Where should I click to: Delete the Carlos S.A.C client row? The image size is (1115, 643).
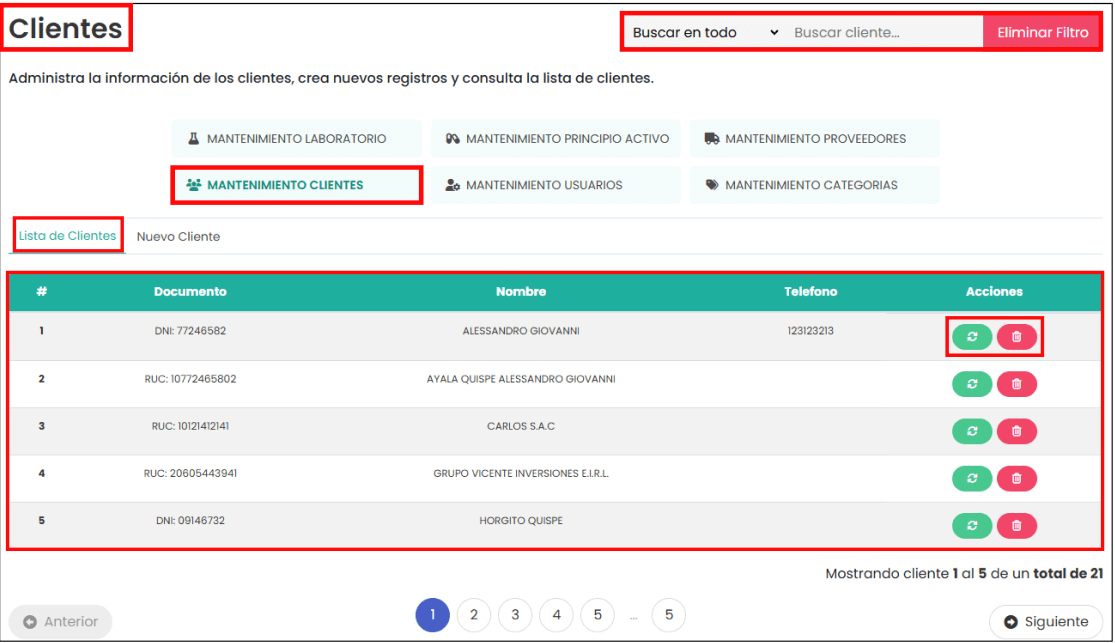[x=1017, y=431]
